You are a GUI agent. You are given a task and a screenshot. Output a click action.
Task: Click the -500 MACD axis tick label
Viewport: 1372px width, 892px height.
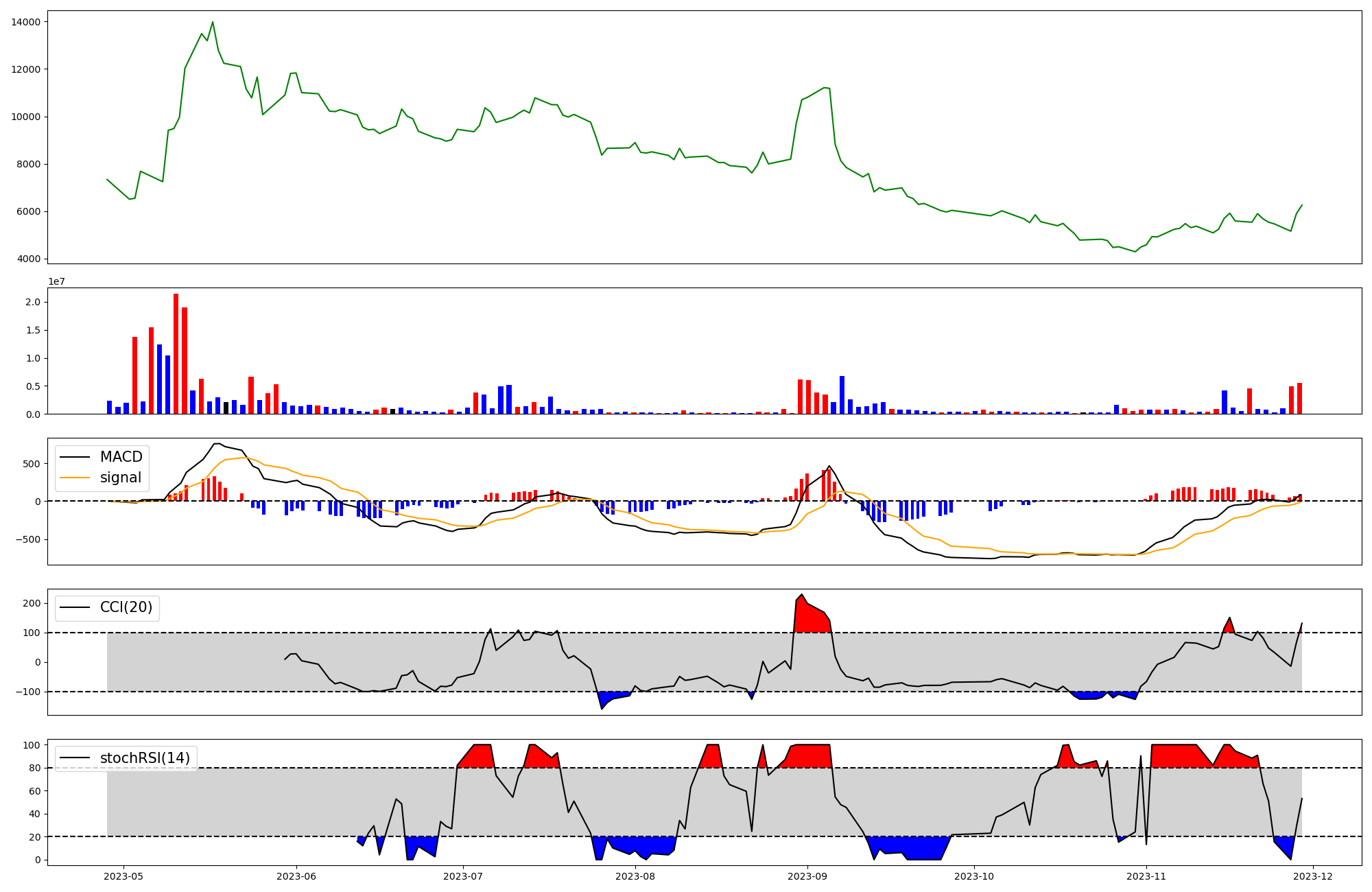[x=27, y=539]
